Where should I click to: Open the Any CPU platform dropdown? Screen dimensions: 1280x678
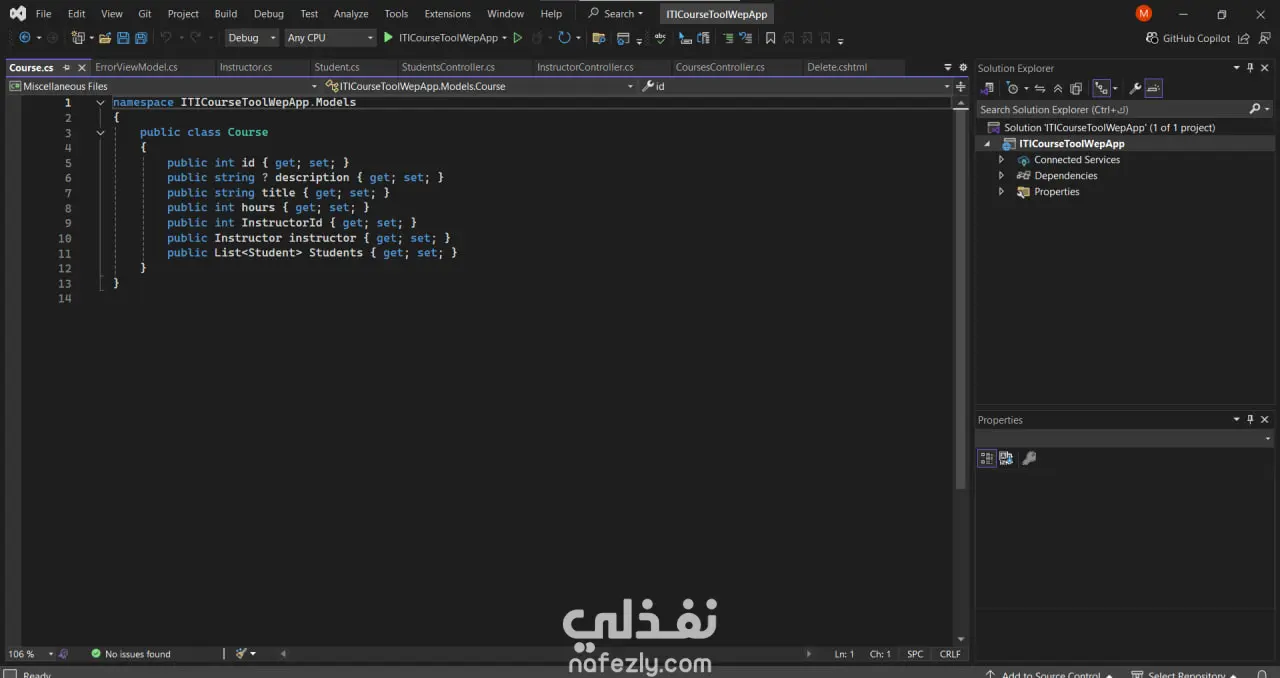click(330, 38)
